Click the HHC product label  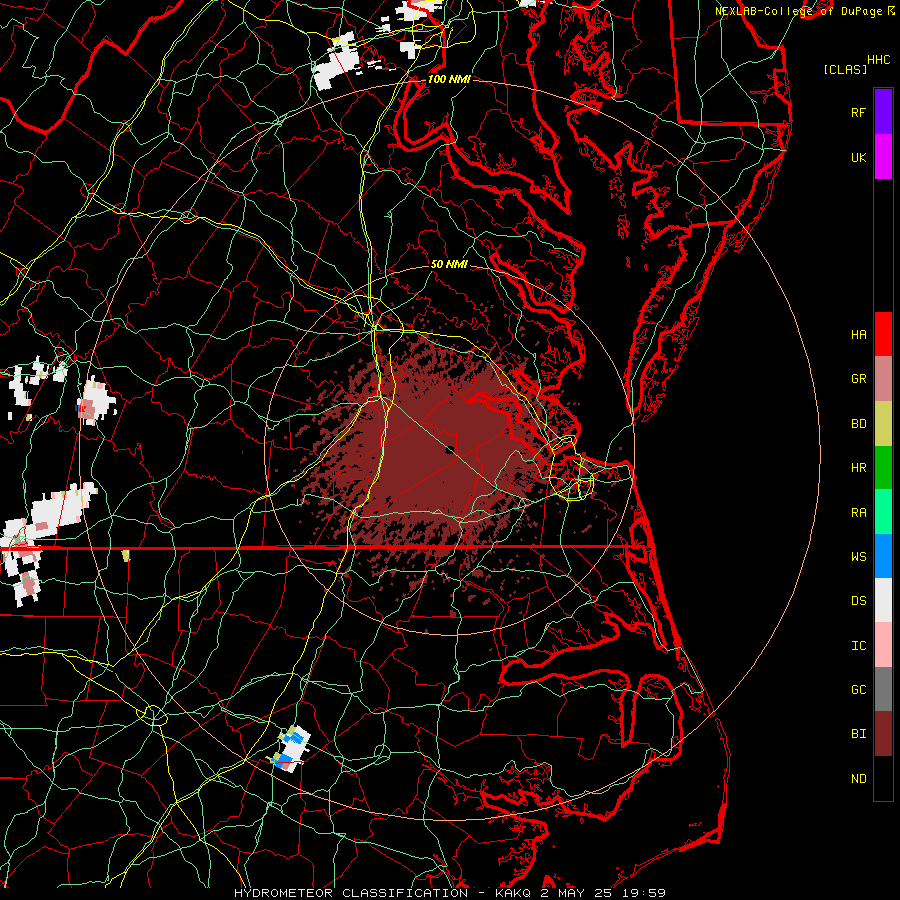tap(878, 60)
